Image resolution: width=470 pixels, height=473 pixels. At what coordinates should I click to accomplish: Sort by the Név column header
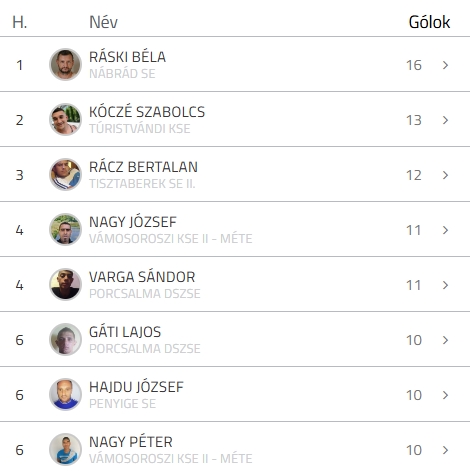click(103, 22)
